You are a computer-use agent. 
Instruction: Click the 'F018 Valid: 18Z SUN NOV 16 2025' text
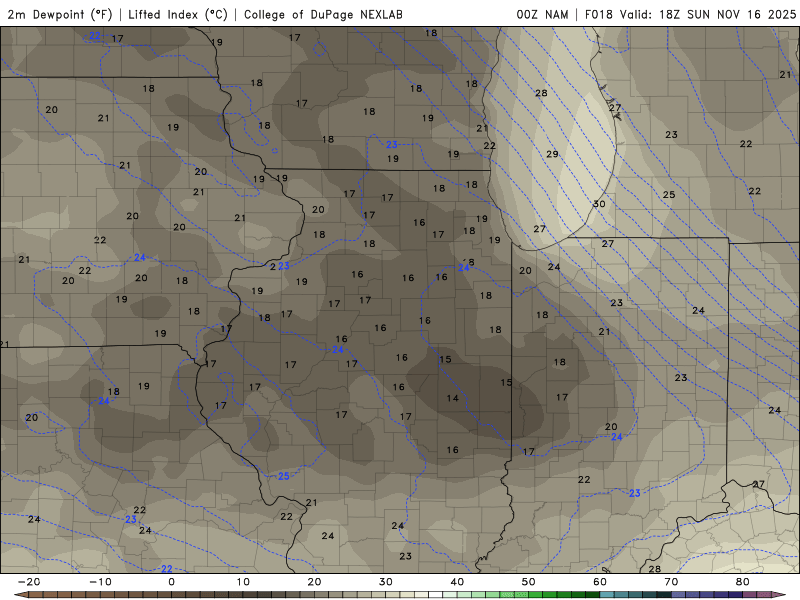[x=690, y=14]
